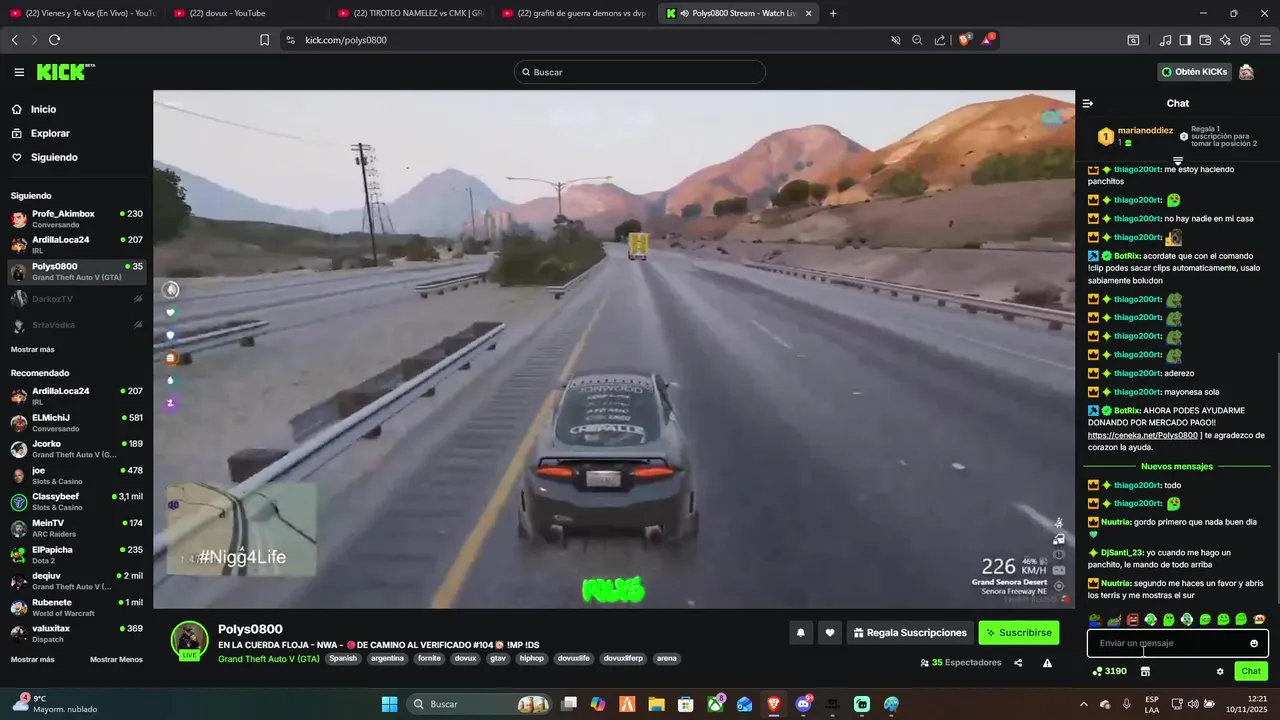This screenshot has width=1280, height=720.
Task: Open Classybeef recommended channel
Action: [x=77, y=501]
